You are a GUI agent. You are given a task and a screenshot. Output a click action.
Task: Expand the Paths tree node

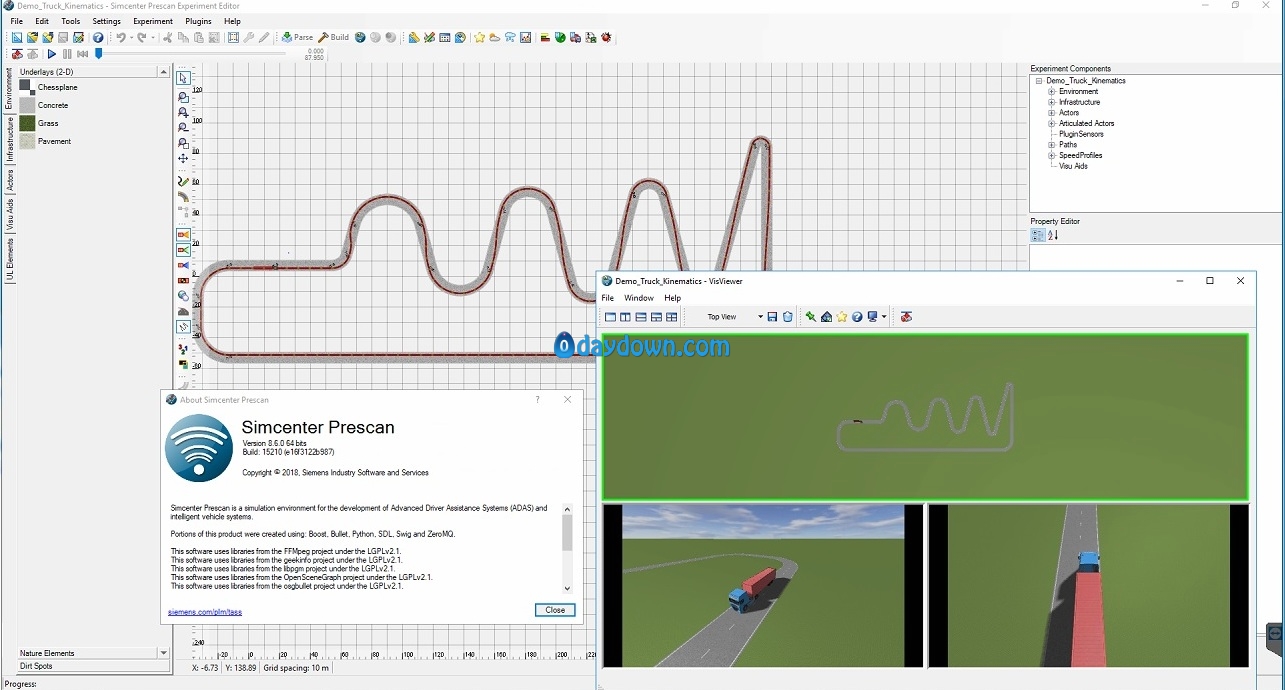1052,145
